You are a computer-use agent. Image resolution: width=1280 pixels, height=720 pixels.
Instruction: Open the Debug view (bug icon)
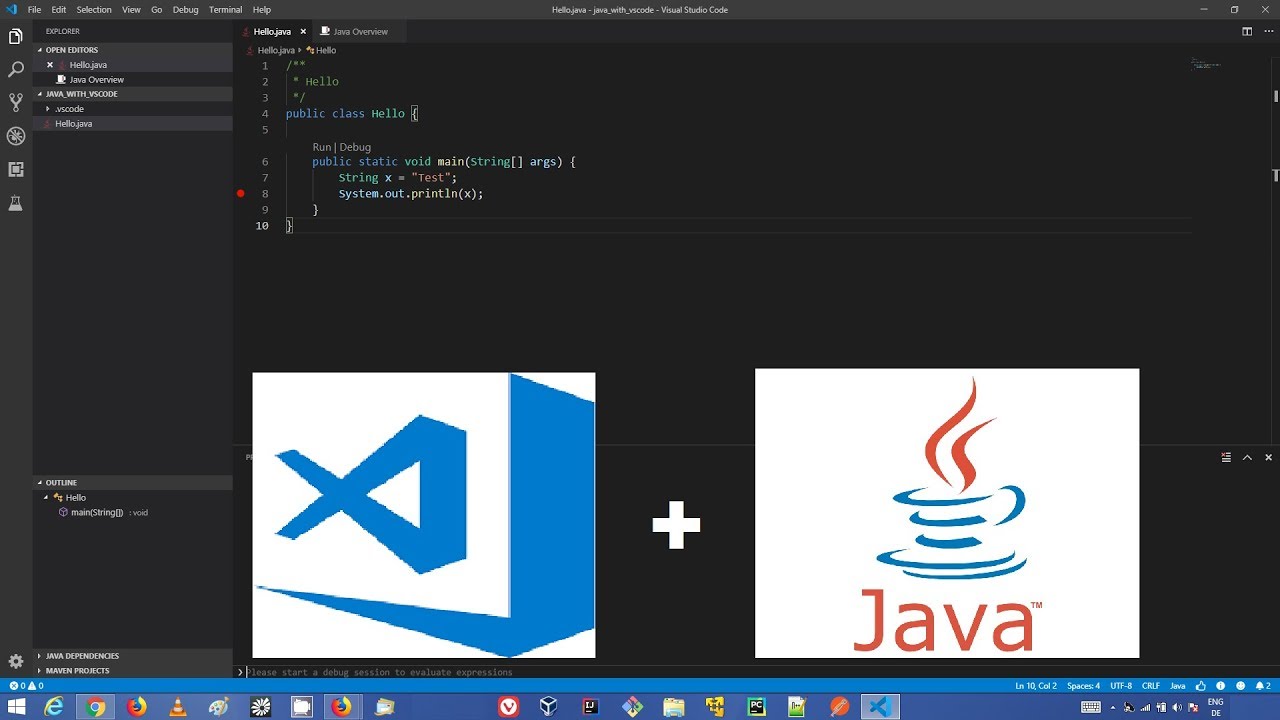point(16,136)
